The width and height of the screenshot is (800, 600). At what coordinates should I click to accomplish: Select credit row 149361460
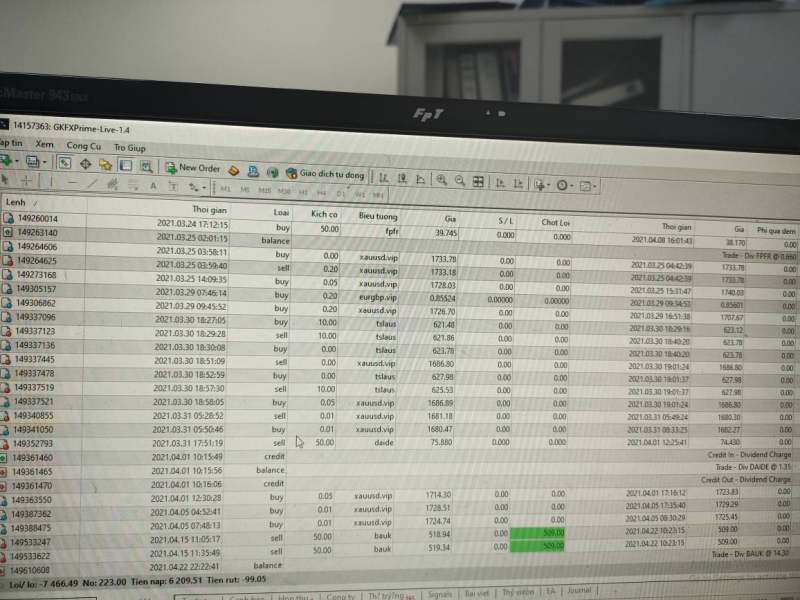coord(398,456)
